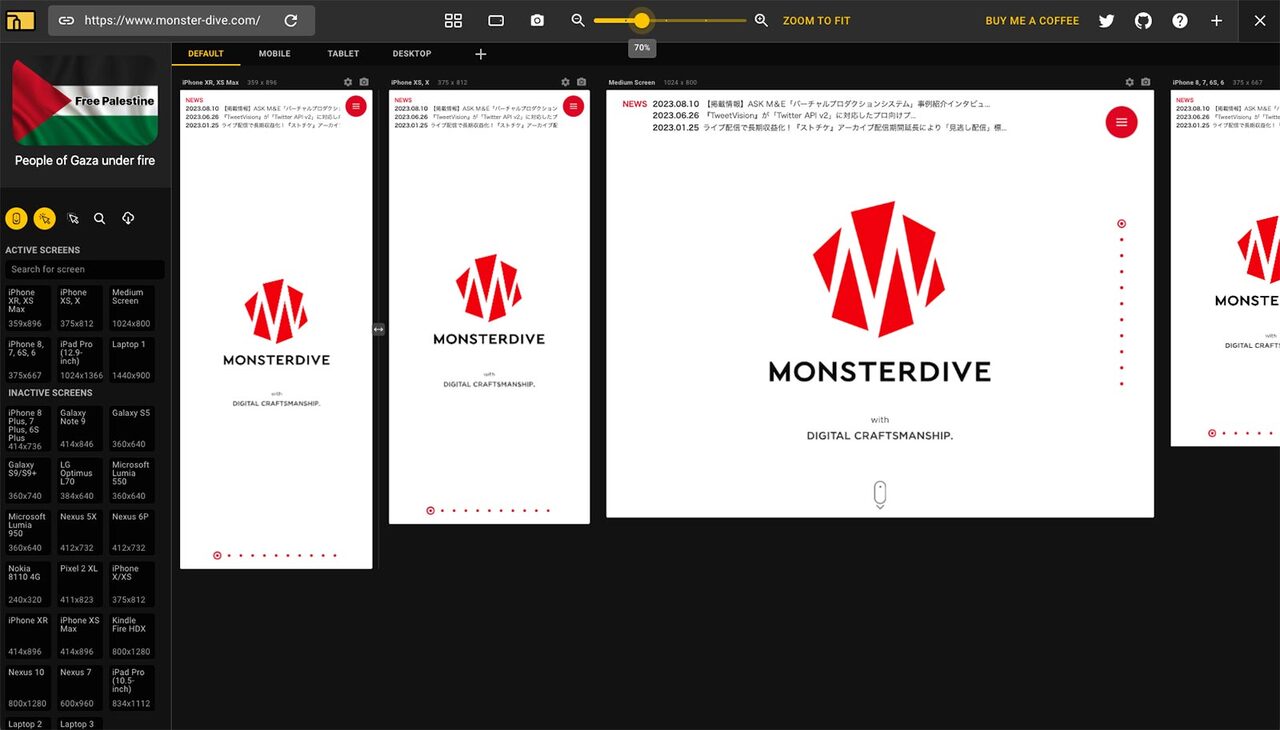The height and width of the screenshot is (730, 1280).
Task: Open the Twitter icon link
Action: point(1106,20)
